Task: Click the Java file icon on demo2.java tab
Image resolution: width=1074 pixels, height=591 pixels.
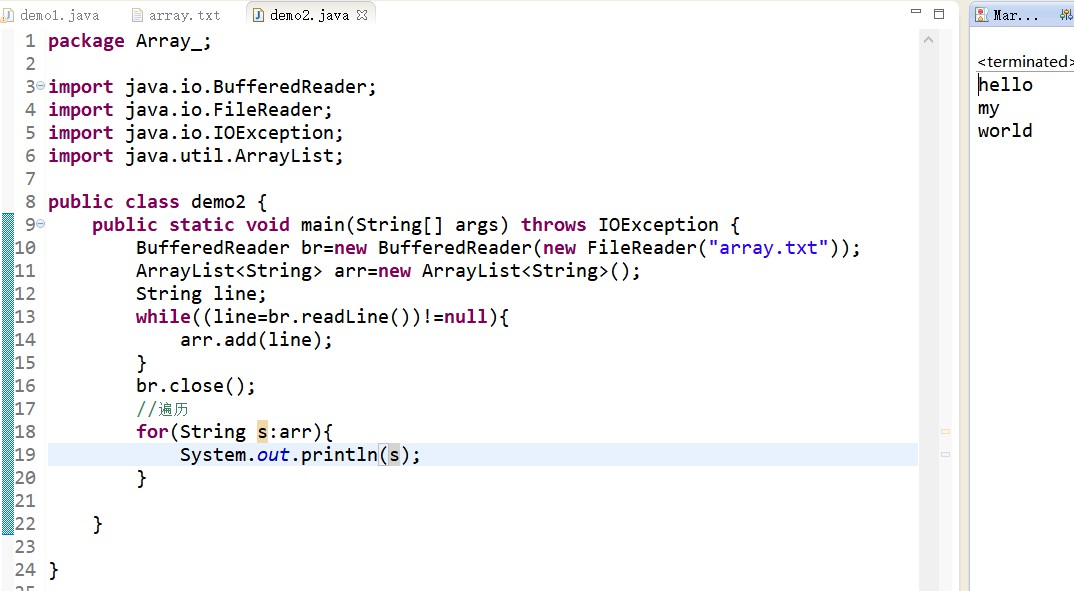Action: tap(258, 15)
